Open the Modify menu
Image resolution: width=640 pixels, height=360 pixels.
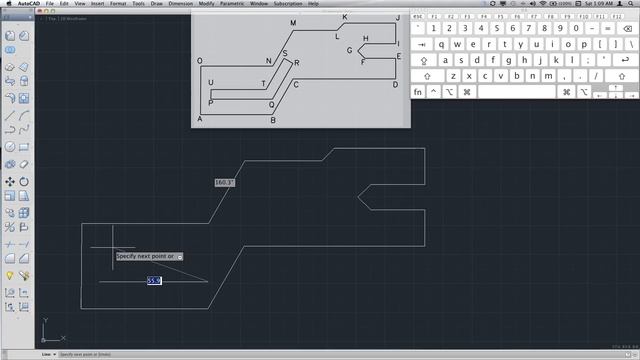click(x=207, y=3)
